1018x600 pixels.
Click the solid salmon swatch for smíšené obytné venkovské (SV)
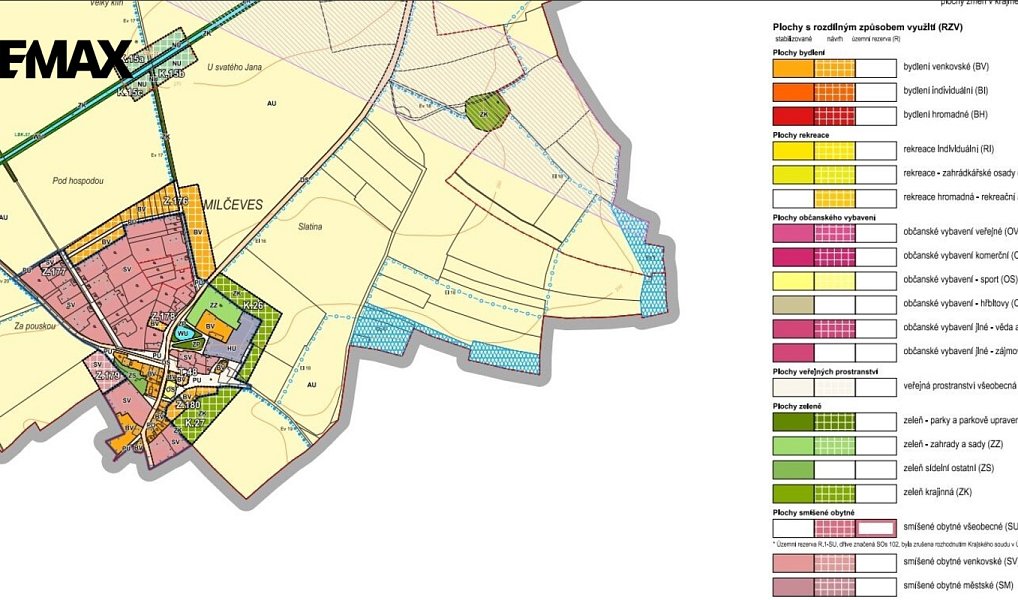pos(793,563)
